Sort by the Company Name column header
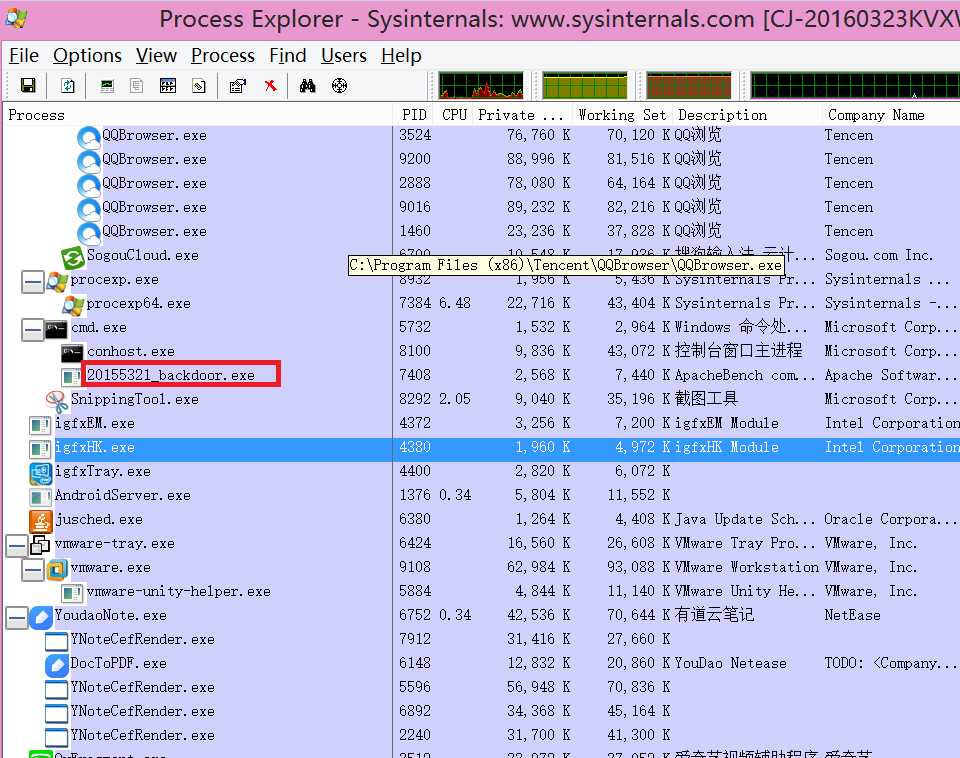This screenshot has width=960, height=758. tap(890, 115)
